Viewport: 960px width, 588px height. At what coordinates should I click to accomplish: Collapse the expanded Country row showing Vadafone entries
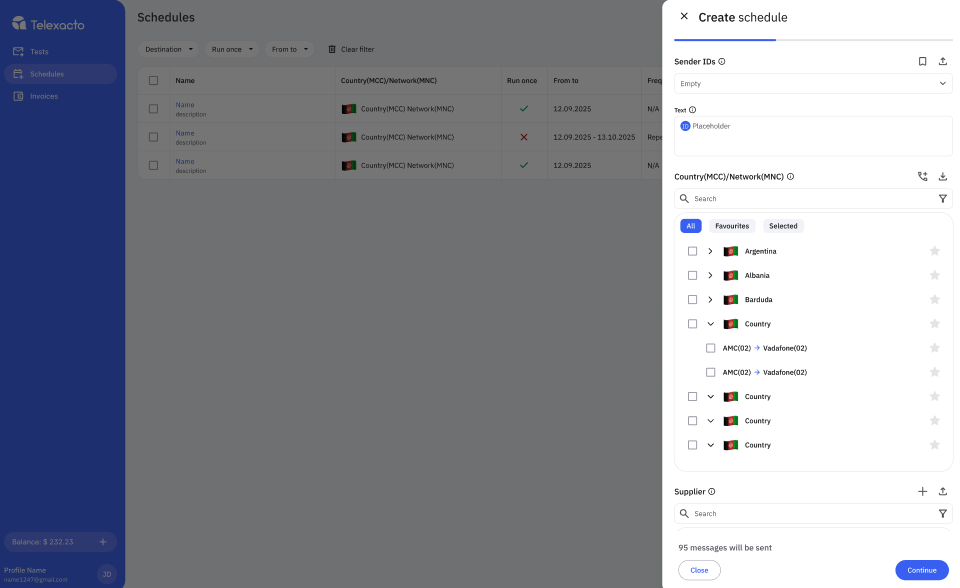pos(710,323)
